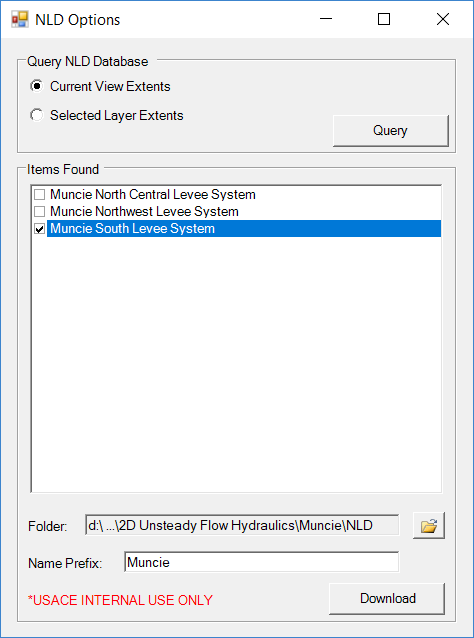The image size is (474, 638).
Task: Click the NLD Options title bar text
Action: [78, 20]
